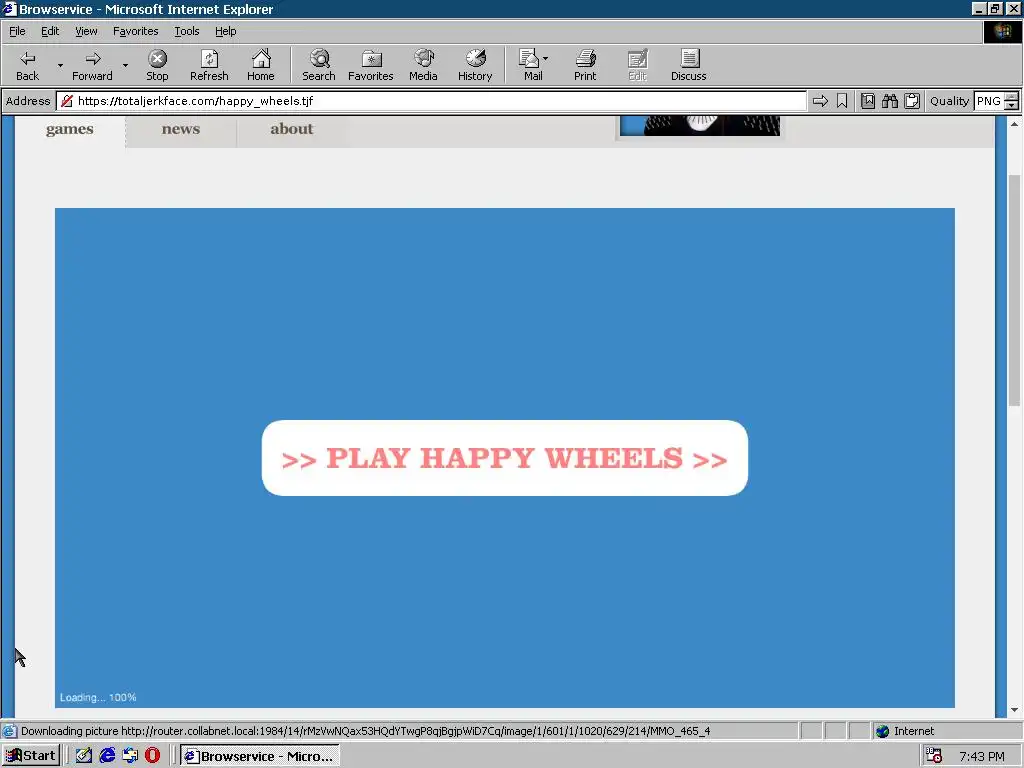Viewport: 1024px width, 768px height.
Task: Click the vertical scrollbar thumb
Action: (x=1014, y=291)
